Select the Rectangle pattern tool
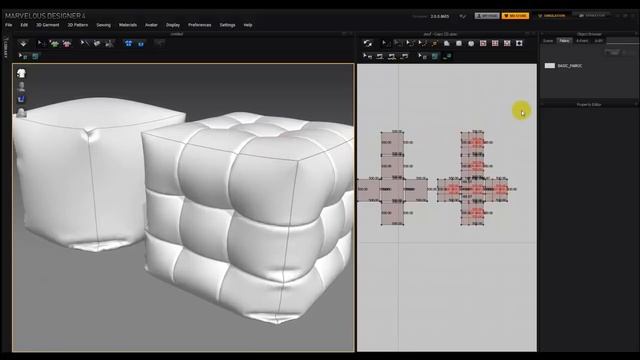This screenshot has height=360, width=640. pos(459,43)
